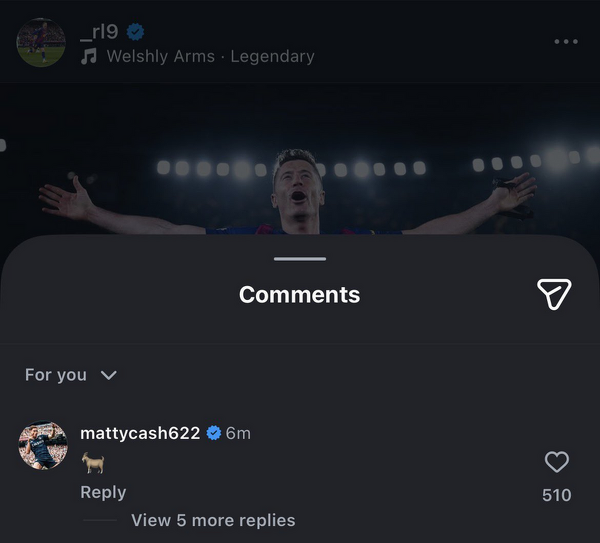Viewport: 600px width, 543px height.
Task: Click the music note icon
Action: (x=89, y=57)
